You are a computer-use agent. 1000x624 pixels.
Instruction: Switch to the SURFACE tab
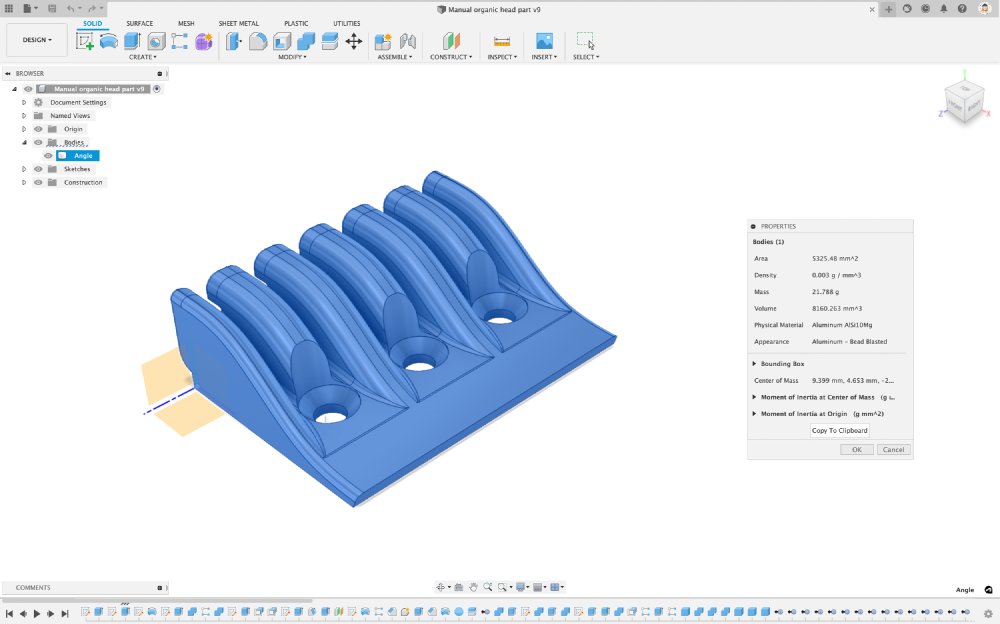(x=140, y=23)
